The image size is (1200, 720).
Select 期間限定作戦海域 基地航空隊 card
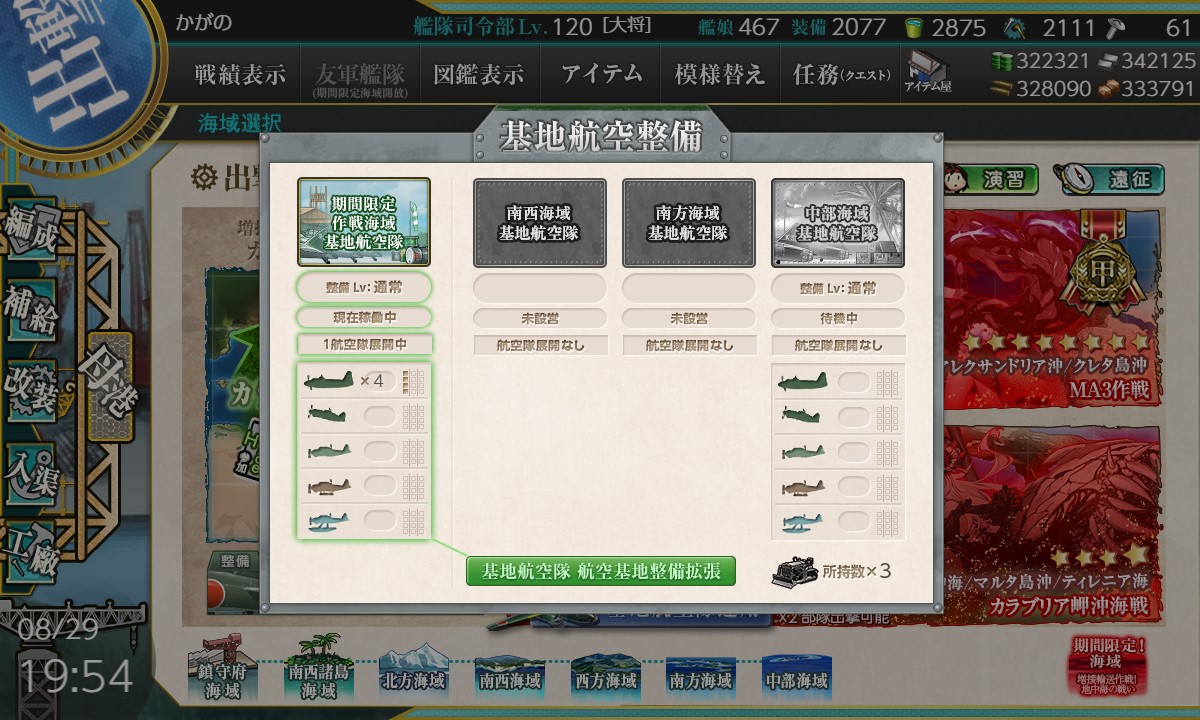(x=364, y=223)
